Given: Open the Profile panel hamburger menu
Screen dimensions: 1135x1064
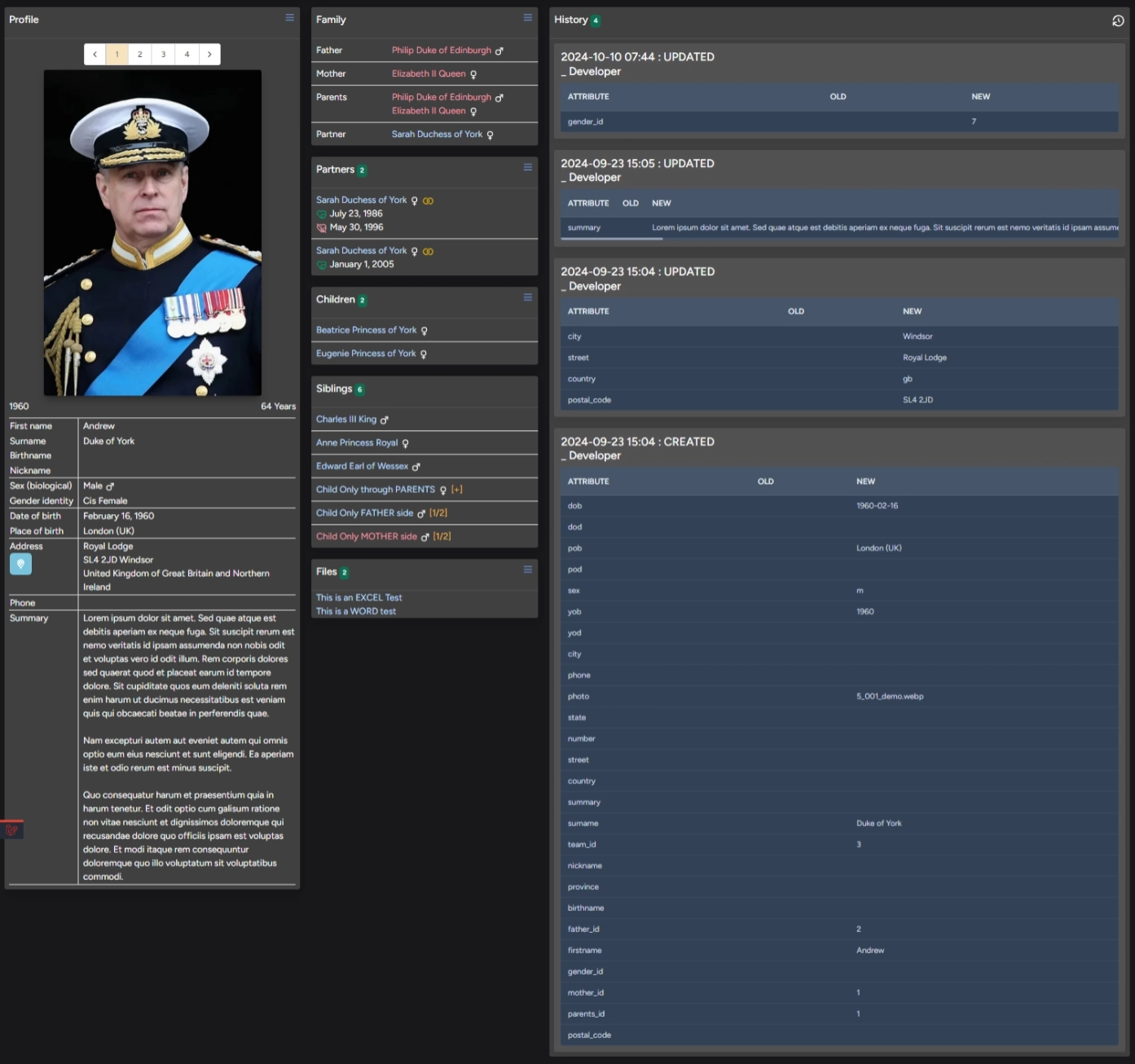Looking at the screenshot, I should (x=289, y=18).
